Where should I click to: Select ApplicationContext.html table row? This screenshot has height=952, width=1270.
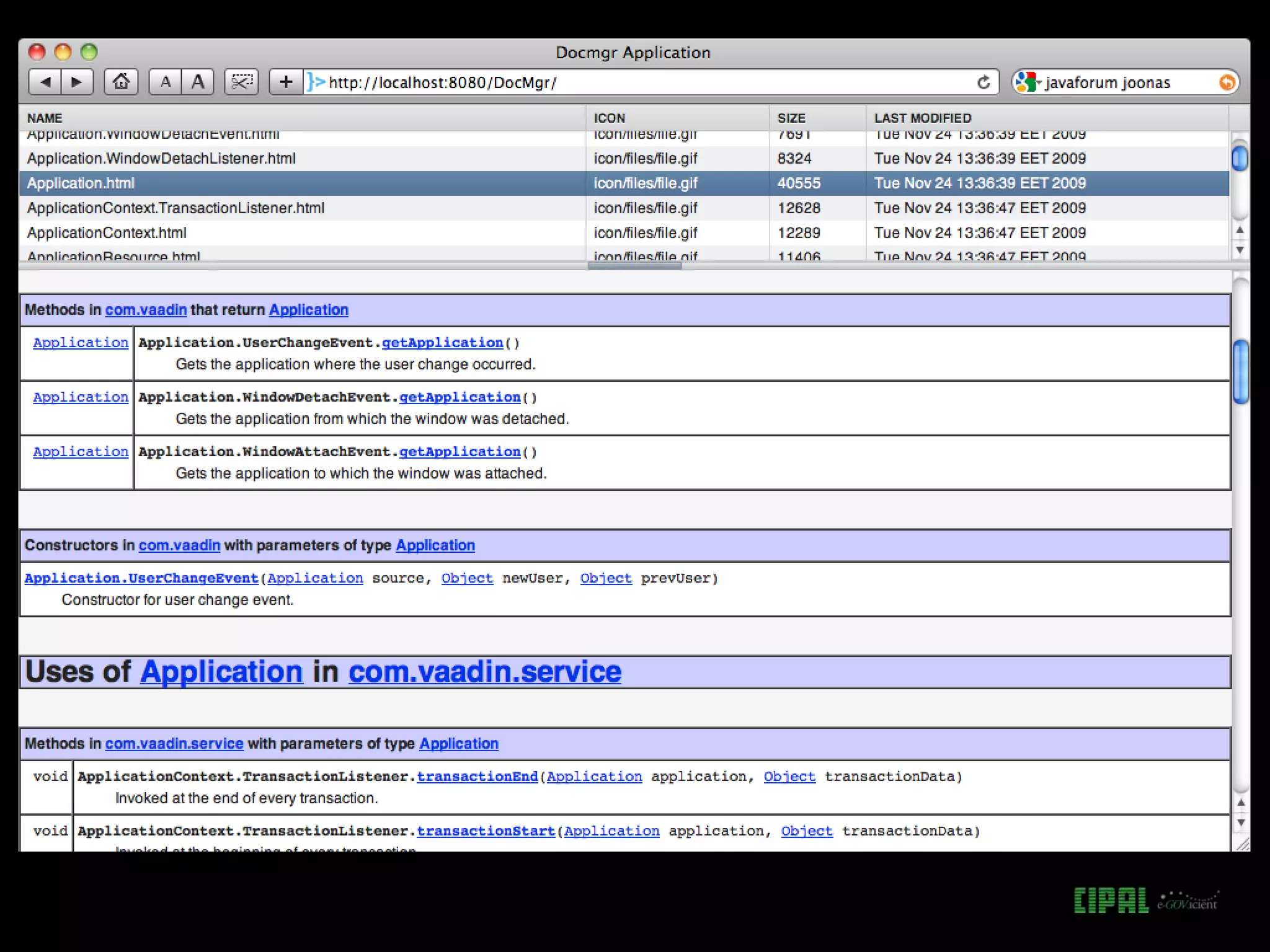point(107,233)
